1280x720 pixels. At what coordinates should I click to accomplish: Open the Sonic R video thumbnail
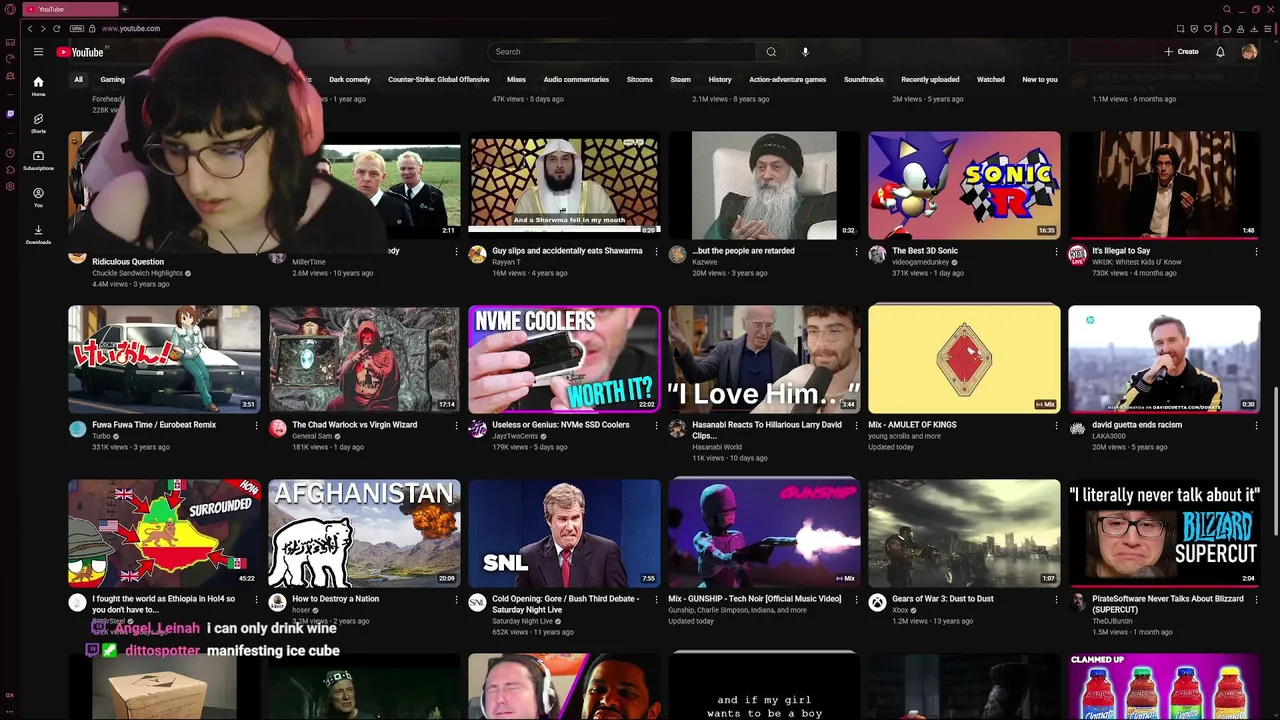pos(964,185)
